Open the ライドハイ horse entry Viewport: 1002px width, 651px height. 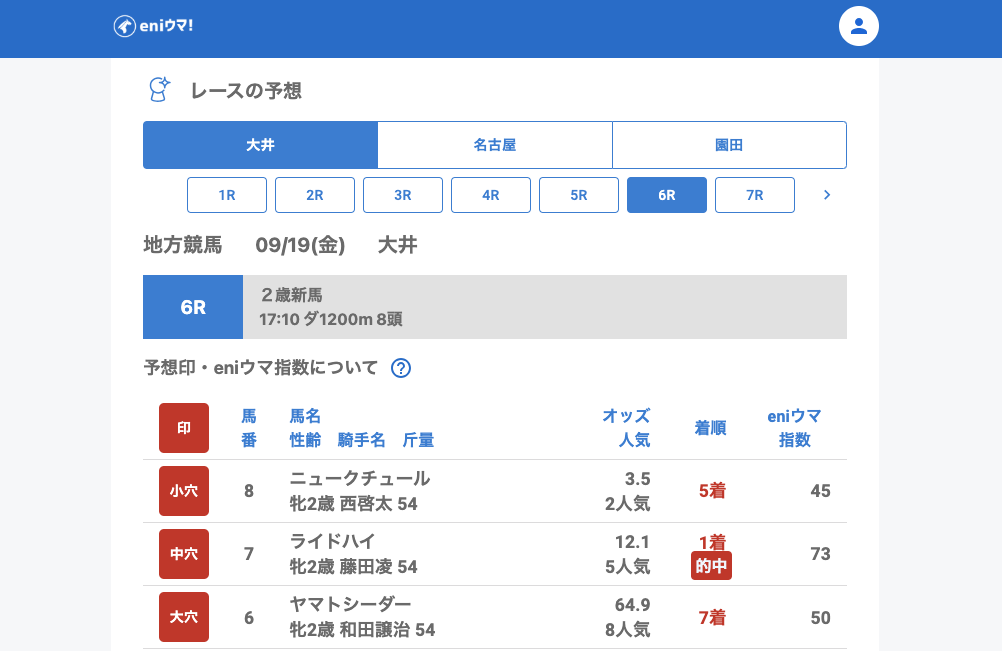[x=332, y=541]
